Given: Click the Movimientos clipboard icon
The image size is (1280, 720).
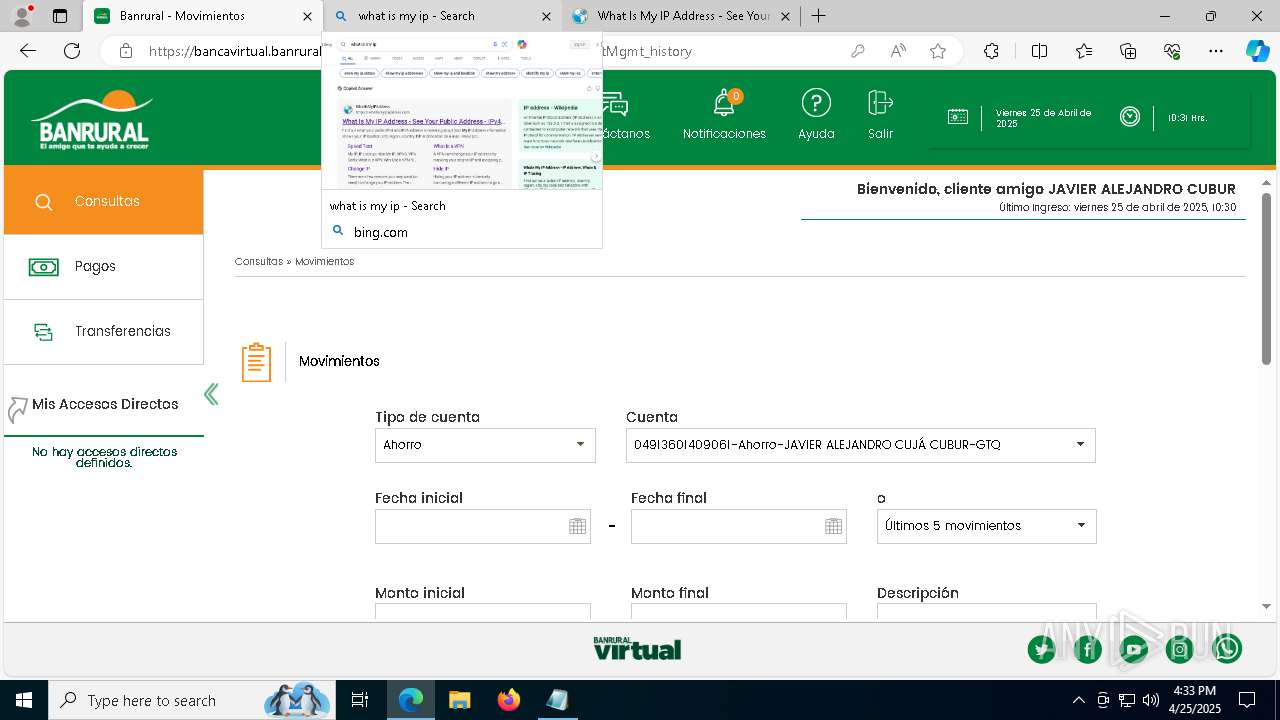Looking at the screenshot, I should click(x=256, y=362).
